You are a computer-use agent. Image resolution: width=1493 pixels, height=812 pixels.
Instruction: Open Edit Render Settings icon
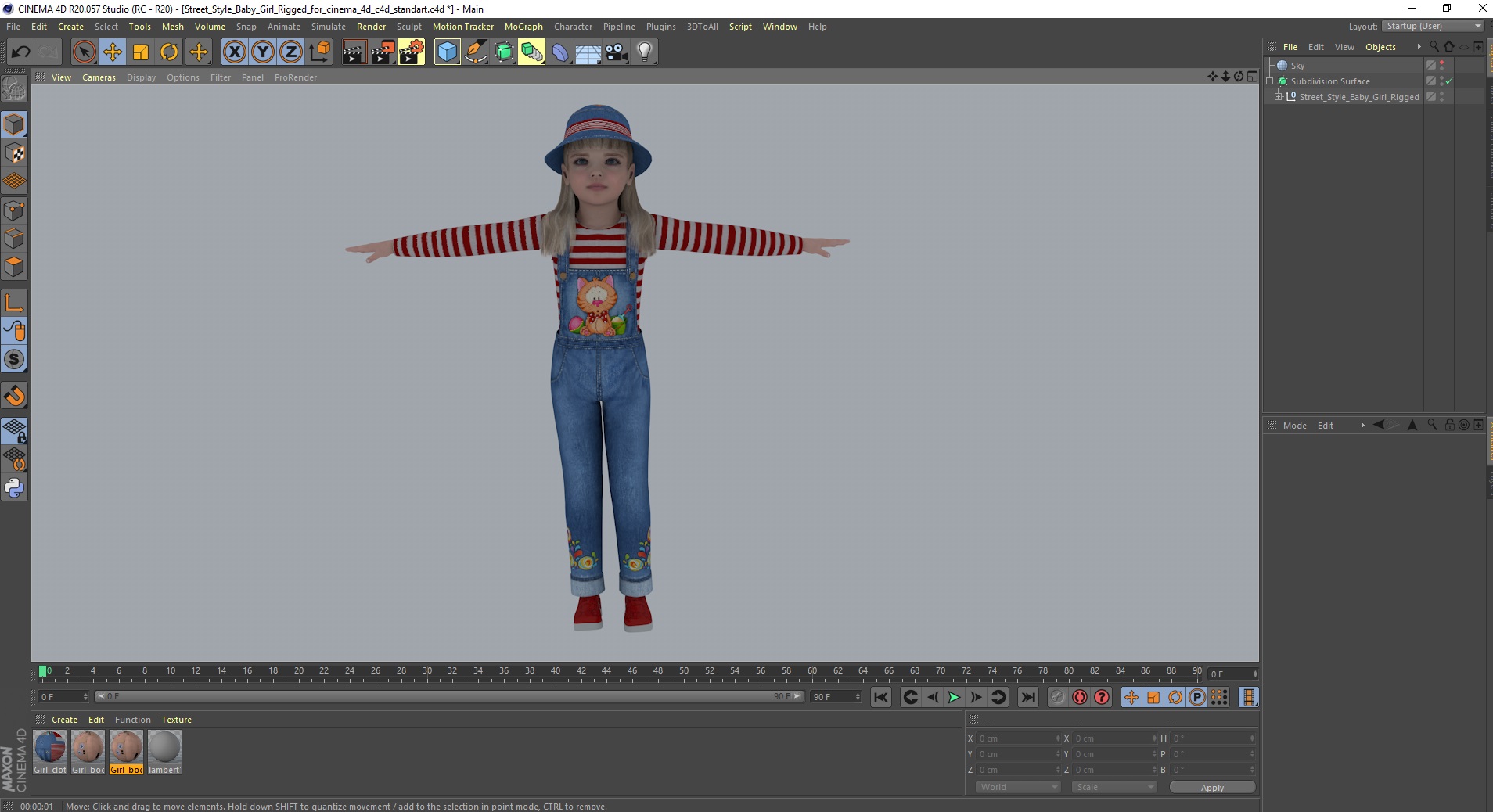pyautogui.click(x=411, y=52)
